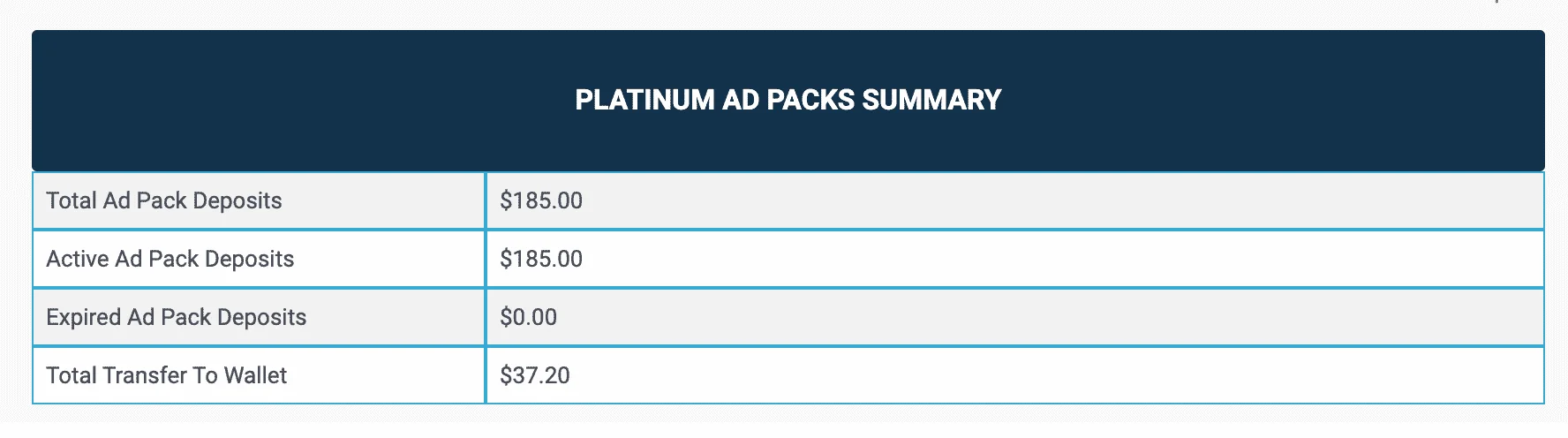Click the word Deposits in the Expired row

(x=262, y=318)
